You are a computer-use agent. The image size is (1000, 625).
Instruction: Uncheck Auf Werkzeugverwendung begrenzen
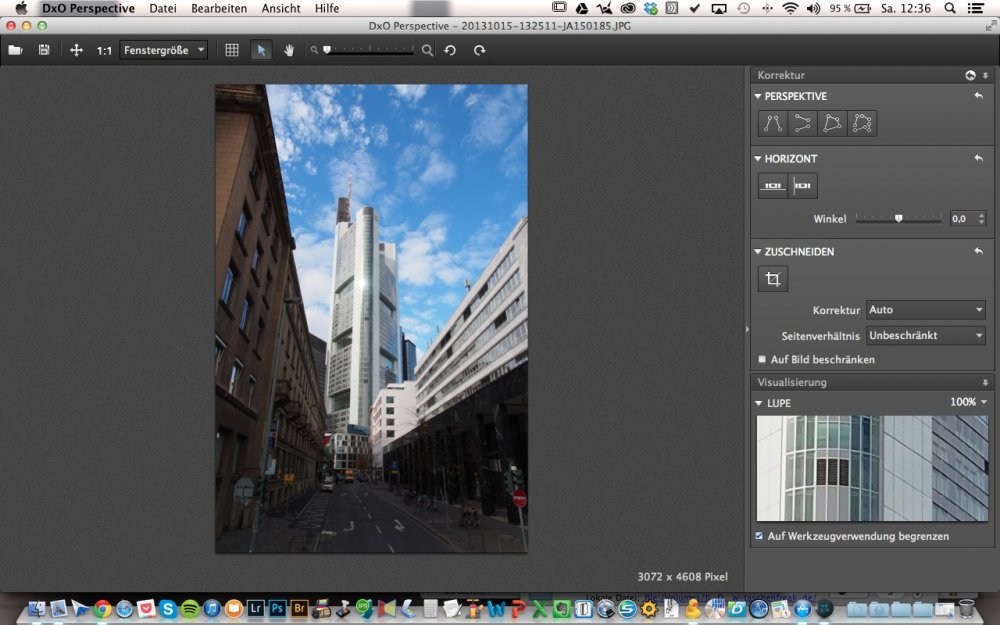tap(761, 536)
